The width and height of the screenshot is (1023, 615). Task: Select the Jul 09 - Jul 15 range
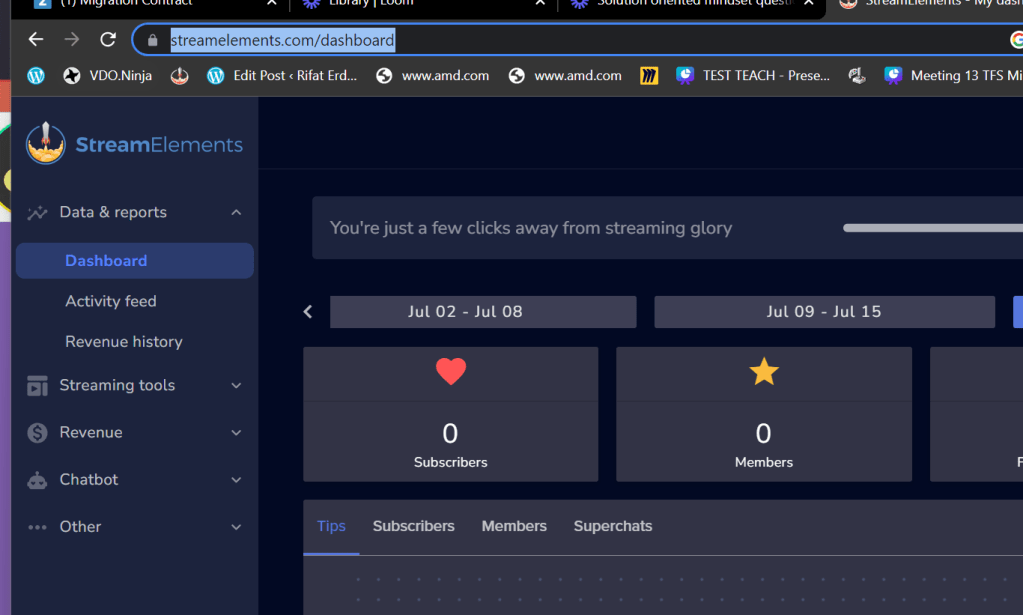coord(824,312)
